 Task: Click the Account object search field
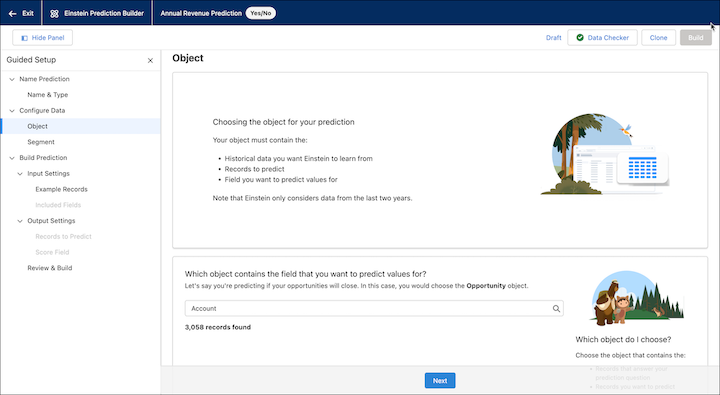[374, 309]
